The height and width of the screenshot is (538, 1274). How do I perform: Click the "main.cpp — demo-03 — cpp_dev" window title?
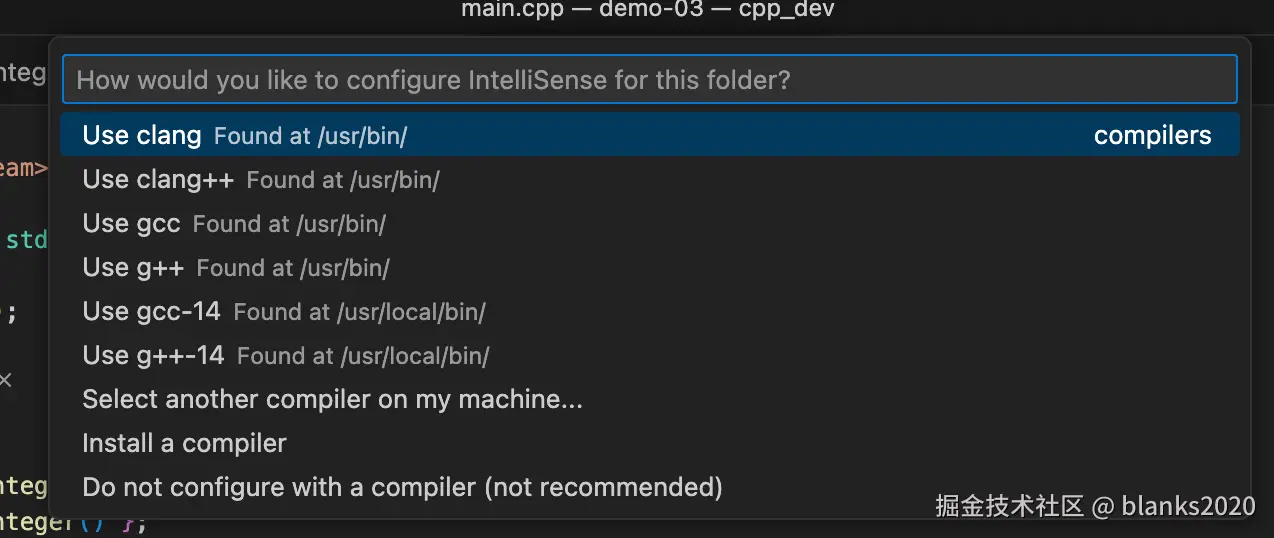[648, 10]
